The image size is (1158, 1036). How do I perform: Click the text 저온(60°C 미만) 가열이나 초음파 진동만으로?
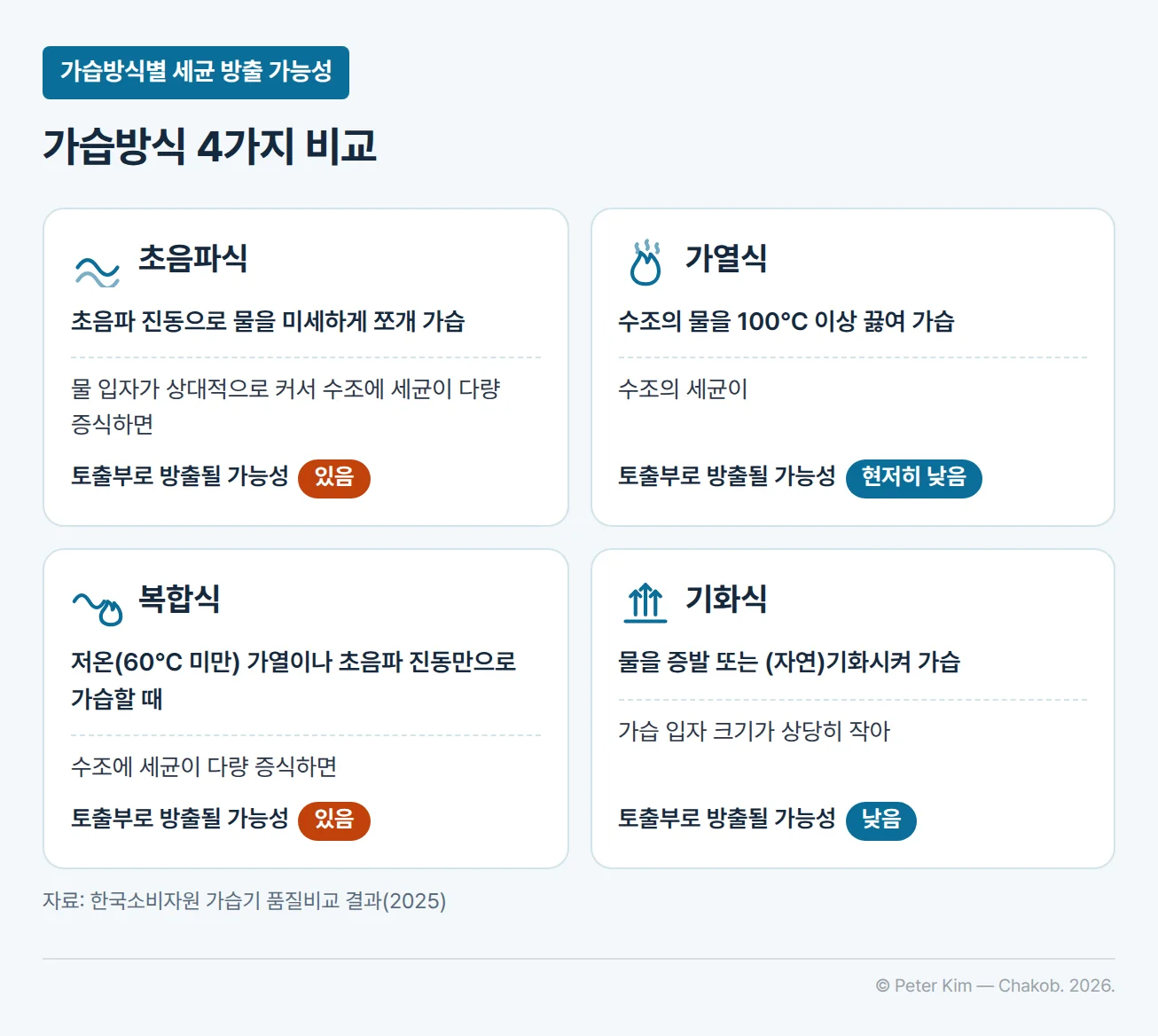point(293,662)
